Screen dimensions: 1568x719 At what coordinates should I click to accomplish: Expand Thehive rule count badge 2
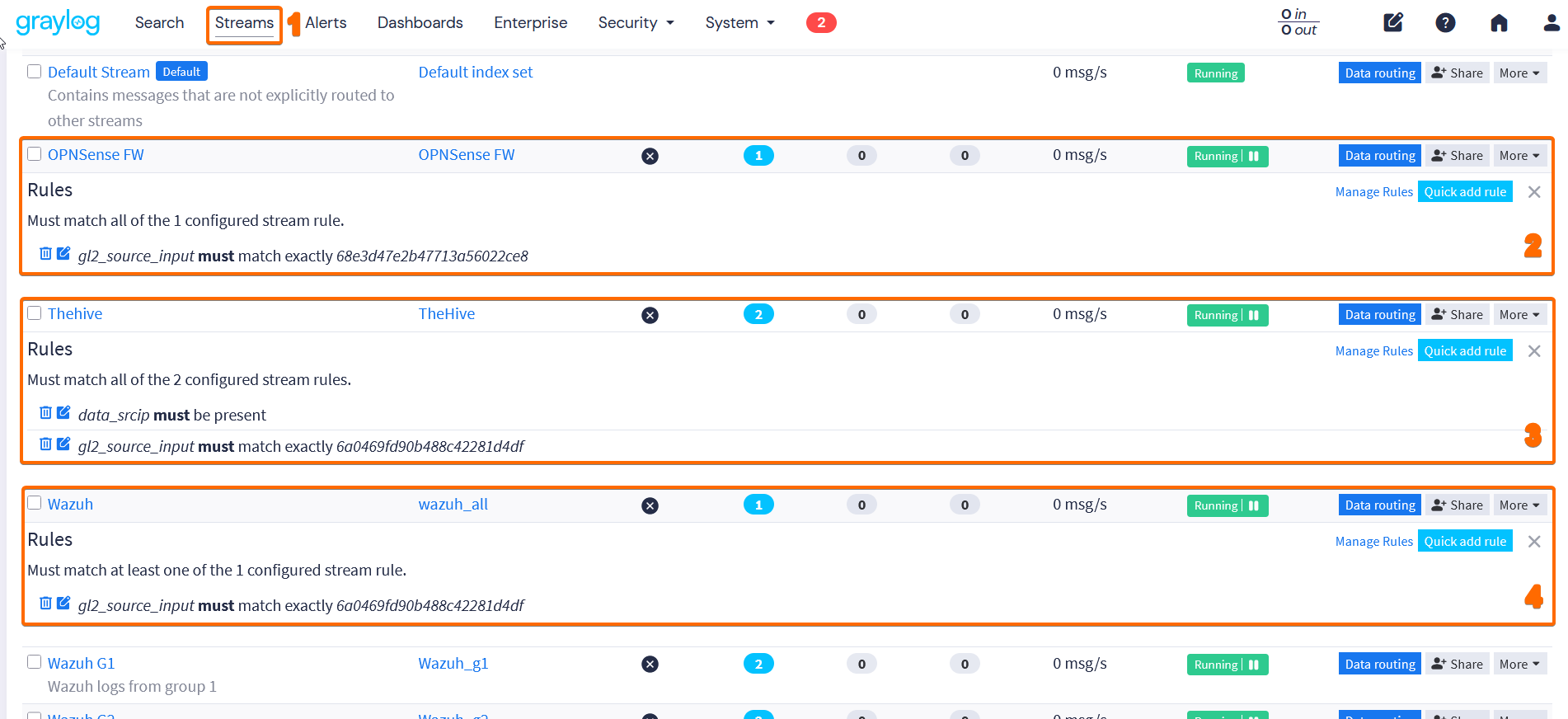[x=758, y=314]
